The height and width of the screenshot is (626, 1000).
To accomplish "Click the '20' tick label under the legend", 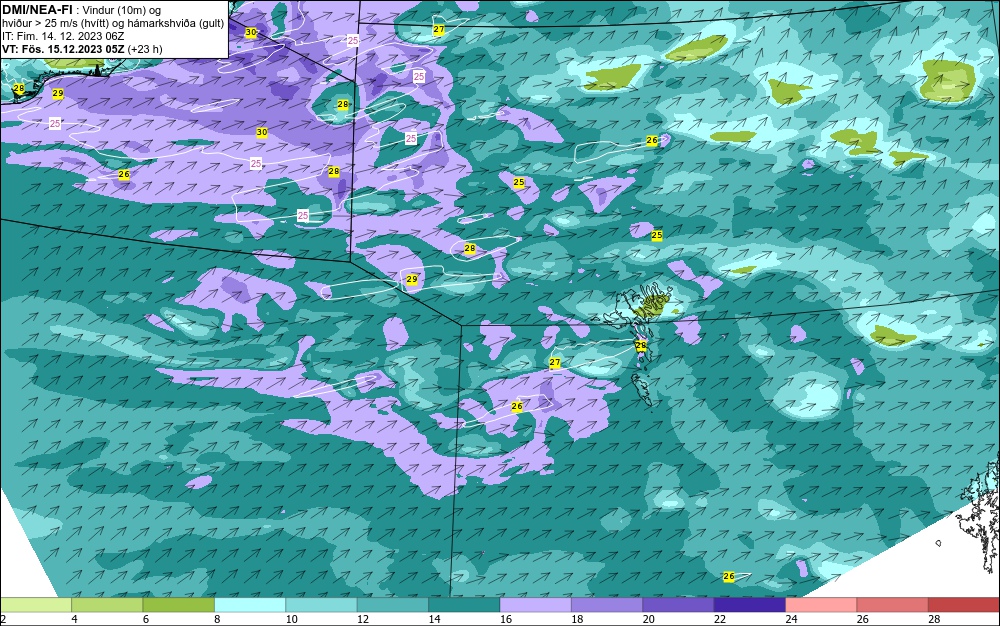I will [649, 619].
